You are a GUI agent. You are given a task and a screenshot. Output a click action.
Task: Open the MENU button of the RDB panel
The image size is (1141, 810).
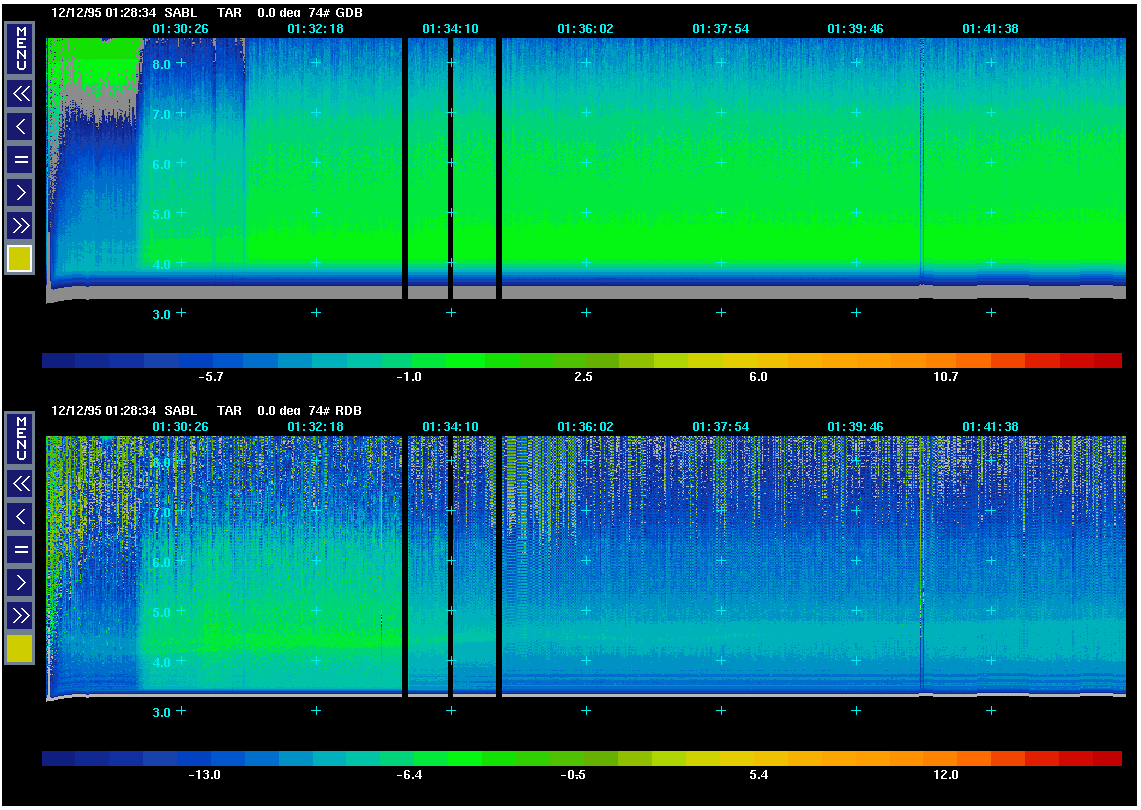pos(20,438)
